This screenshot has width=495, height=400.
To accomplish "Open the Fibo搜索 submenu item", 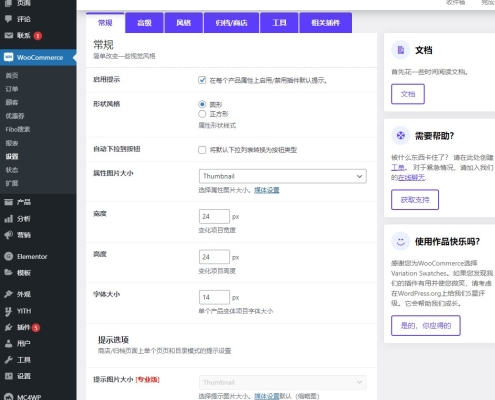I will [x=18, y=129].
